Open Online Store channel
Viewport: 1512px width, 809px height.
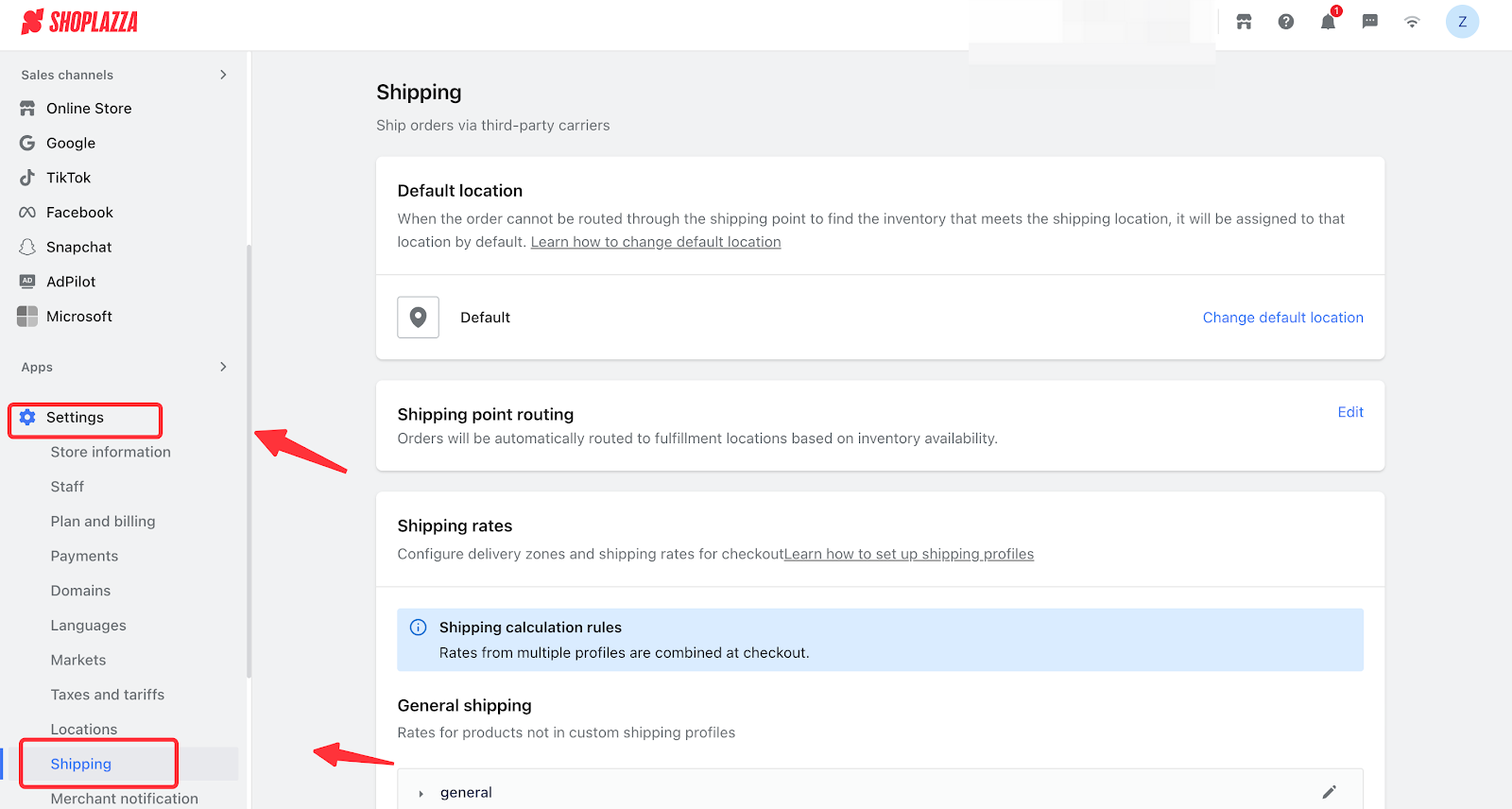pos(89,109)
